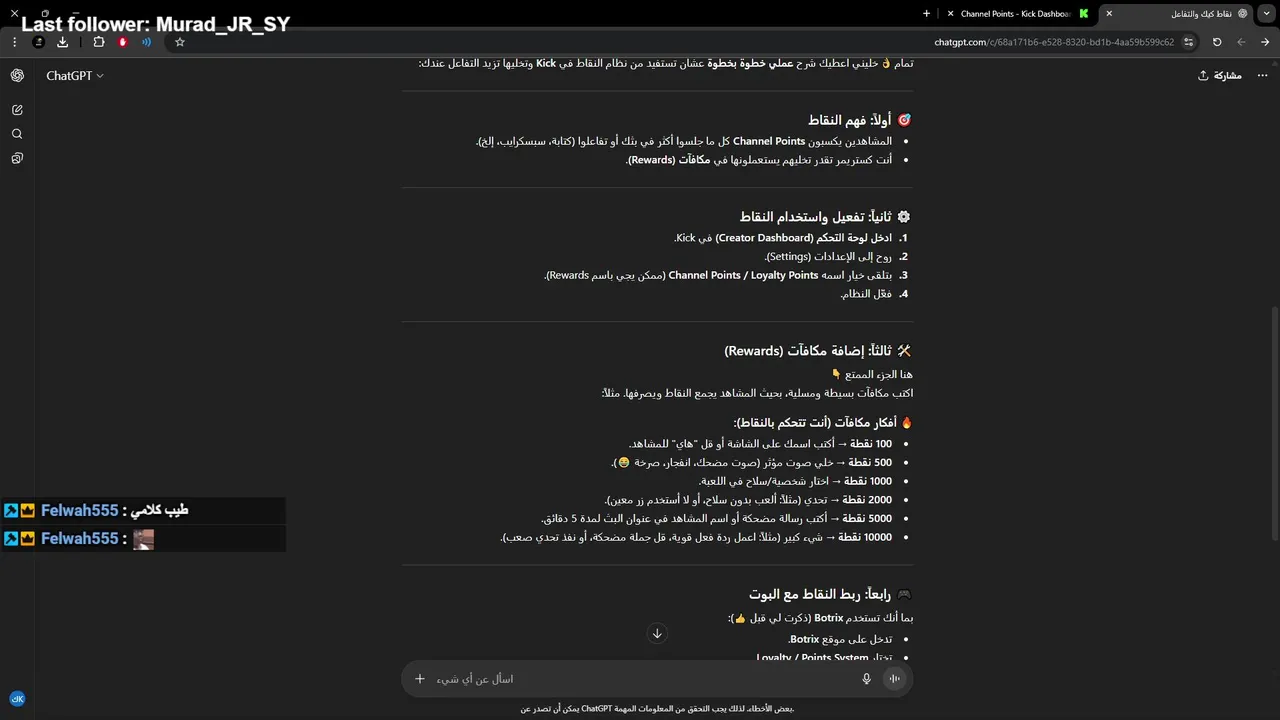Click the heading ثالثاً: إضافة مكافآت (Rewards)
Viewport: 1280px width, 720px height.
pyautogui.click(x=818, y=351)
